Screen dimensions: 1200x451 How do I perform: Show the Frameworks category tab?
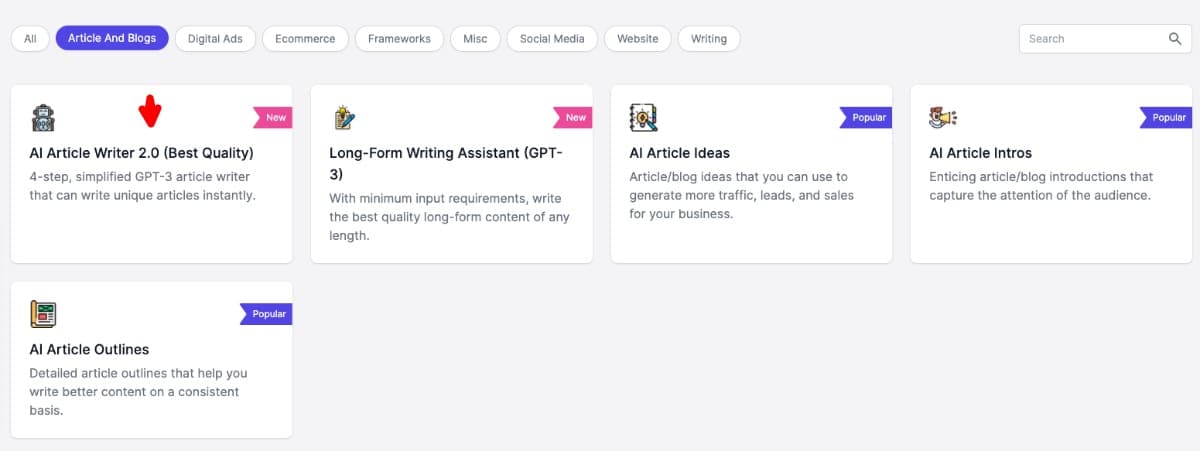point(399,39)
